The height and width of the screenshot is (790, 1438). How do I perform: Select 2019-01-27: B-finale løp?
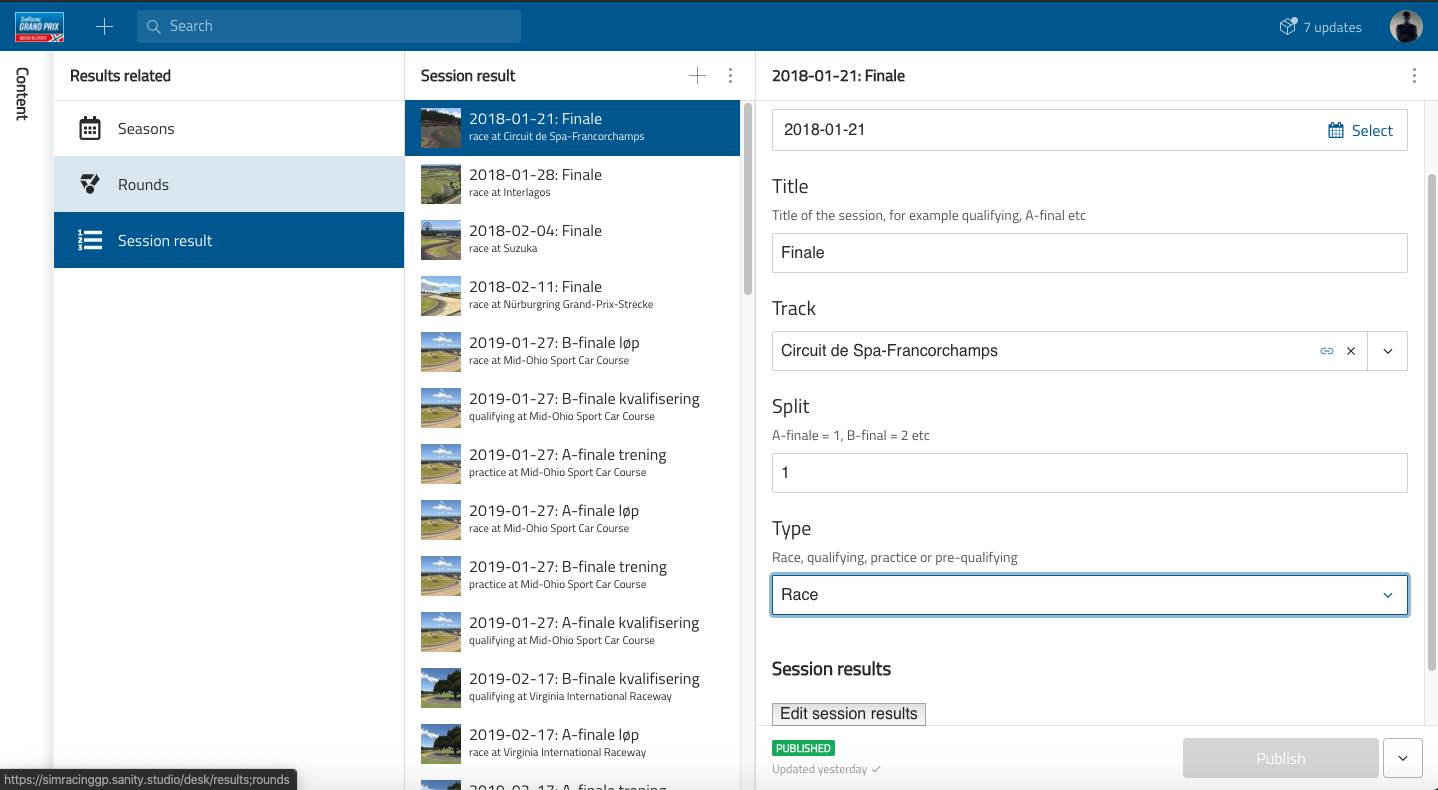572,351
